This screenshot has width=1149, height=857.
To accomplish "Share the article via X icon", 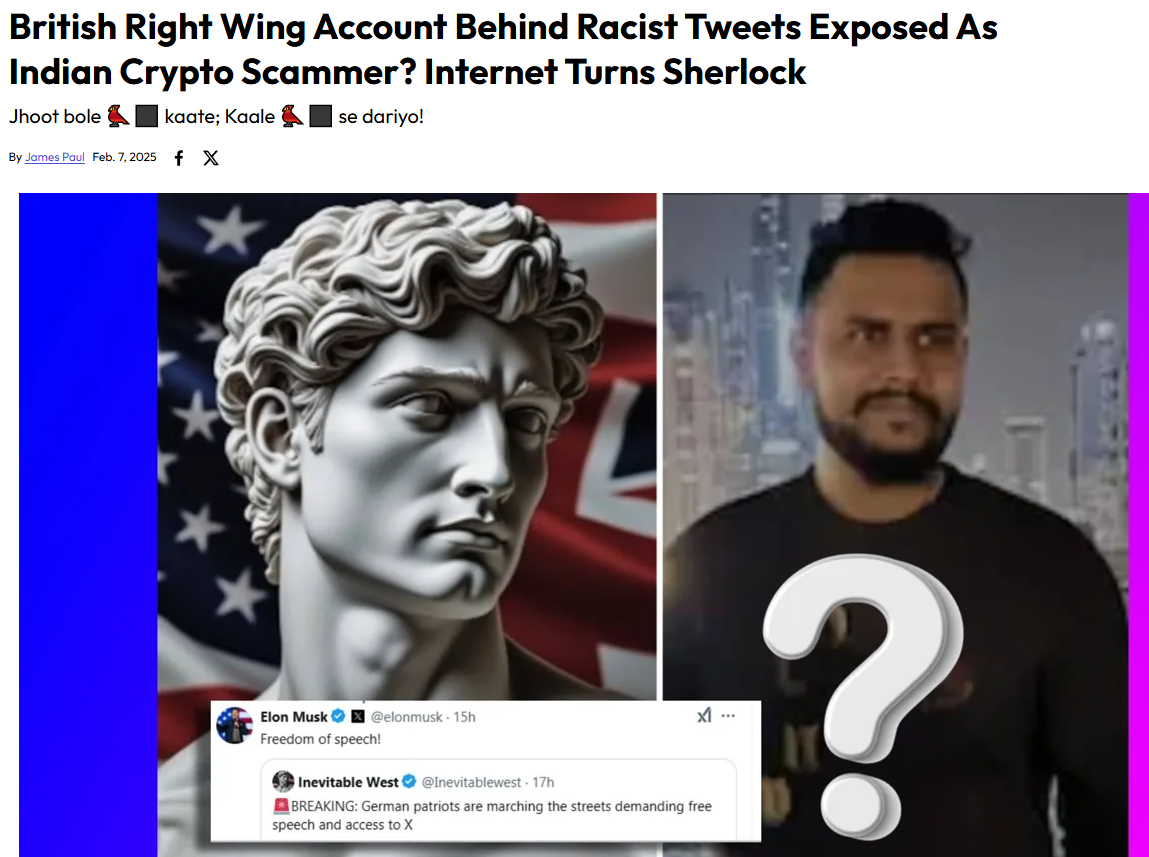I will click(x=211, y=157).
